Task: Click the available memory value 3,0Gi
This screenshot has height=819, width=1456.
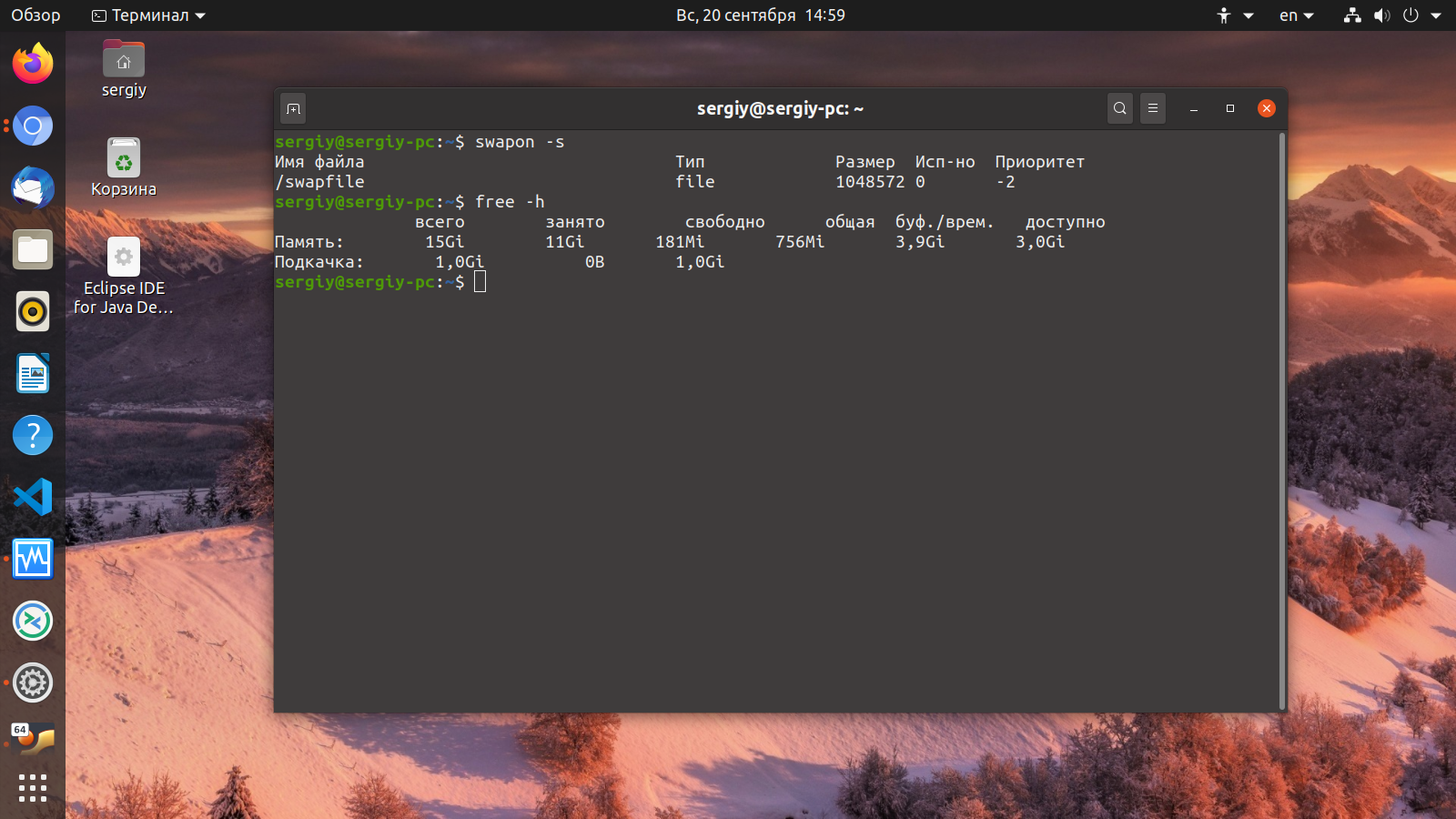Action: 1040,242
